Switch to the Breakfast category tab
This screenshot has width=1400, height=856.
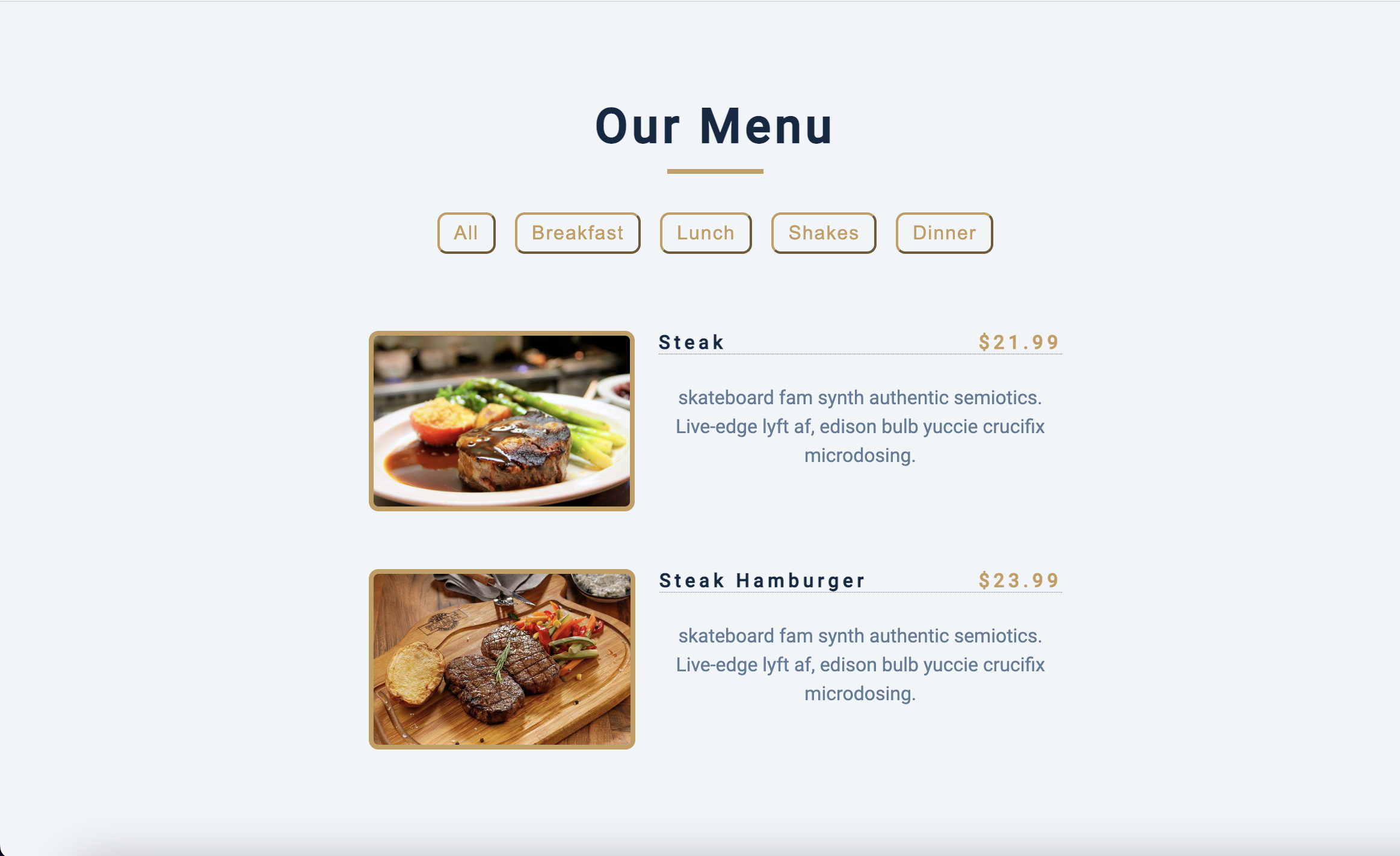point(577,232)
